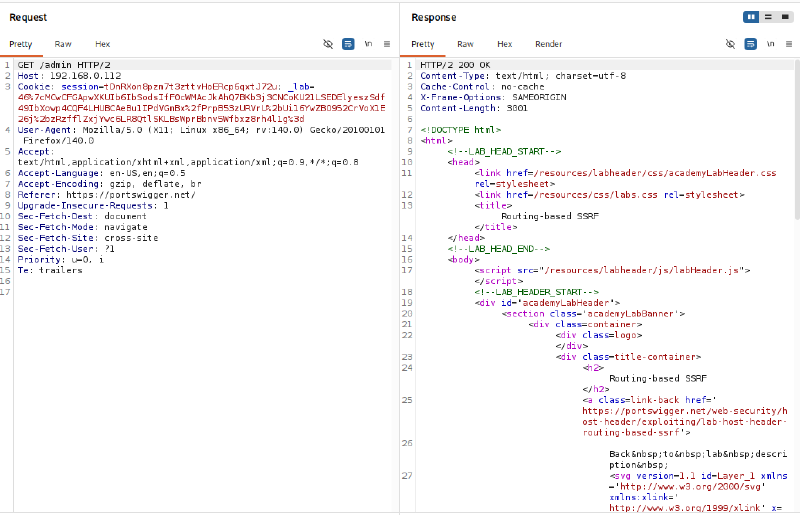Click the LAB_HEAD_START comment line
This screenshot has width=800, height=515.
504,151
